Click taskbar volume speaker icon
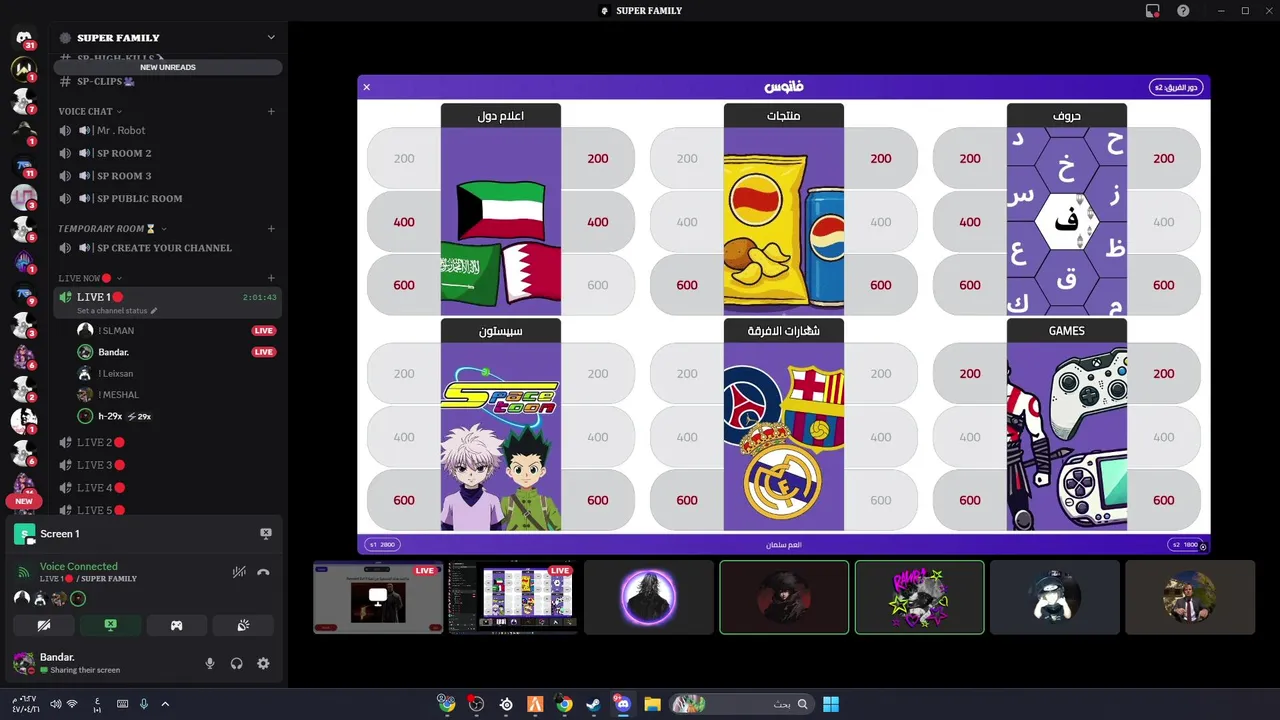Screen dimensions: 1280x720 coord(55,704)
